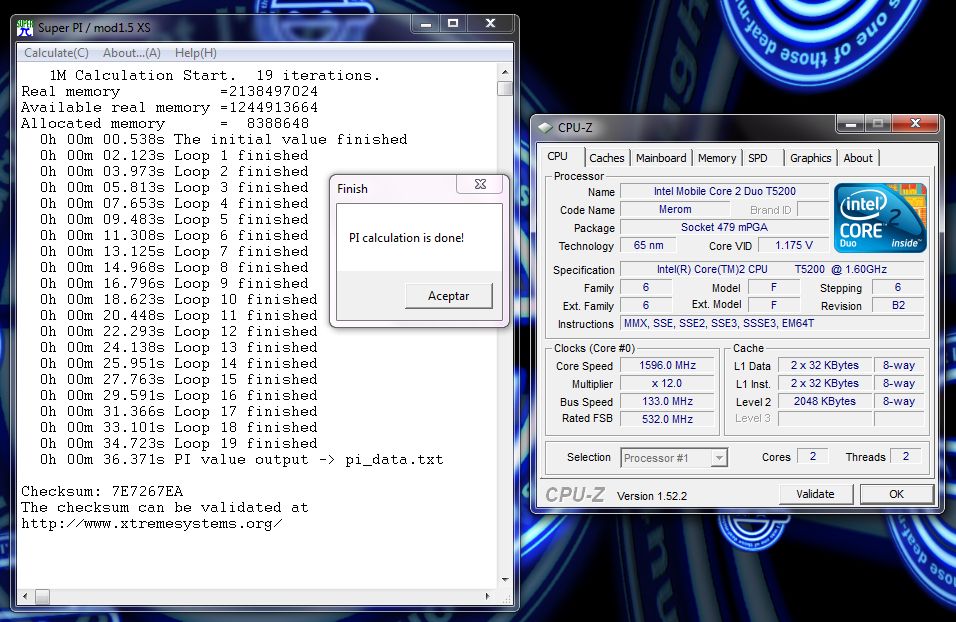Click the Loop 19 finished line
The height and width of the screenshot is (622, 956).
click(179, 443)
